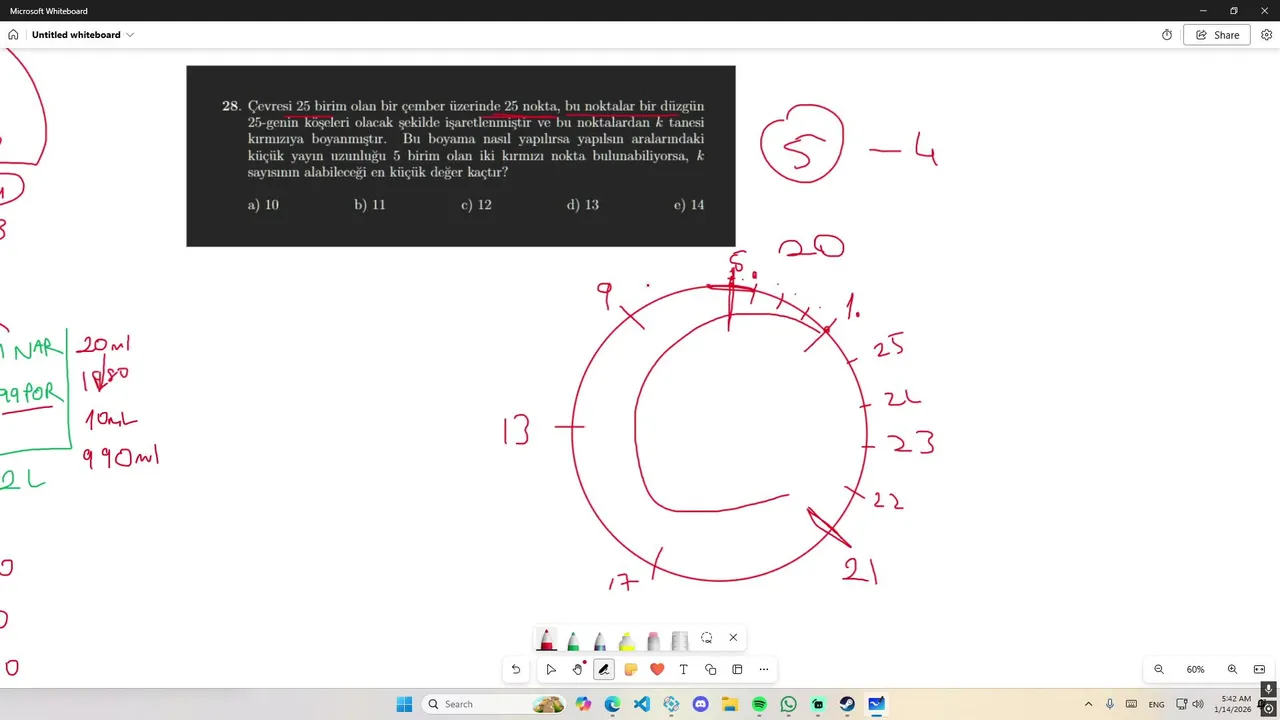Open Discord from the taskbar
Image resolution: width=1280 pixels, height=720 pixels.
coord(700,704)
